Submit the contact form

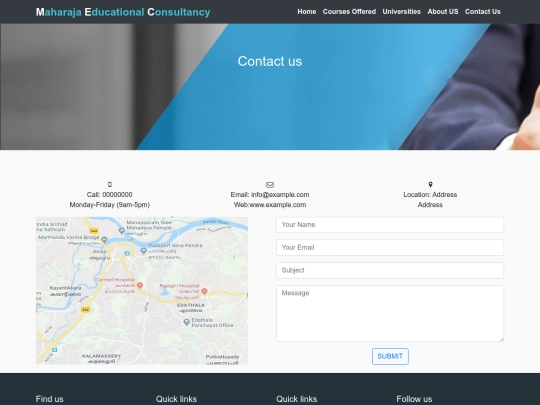point(390,356)
